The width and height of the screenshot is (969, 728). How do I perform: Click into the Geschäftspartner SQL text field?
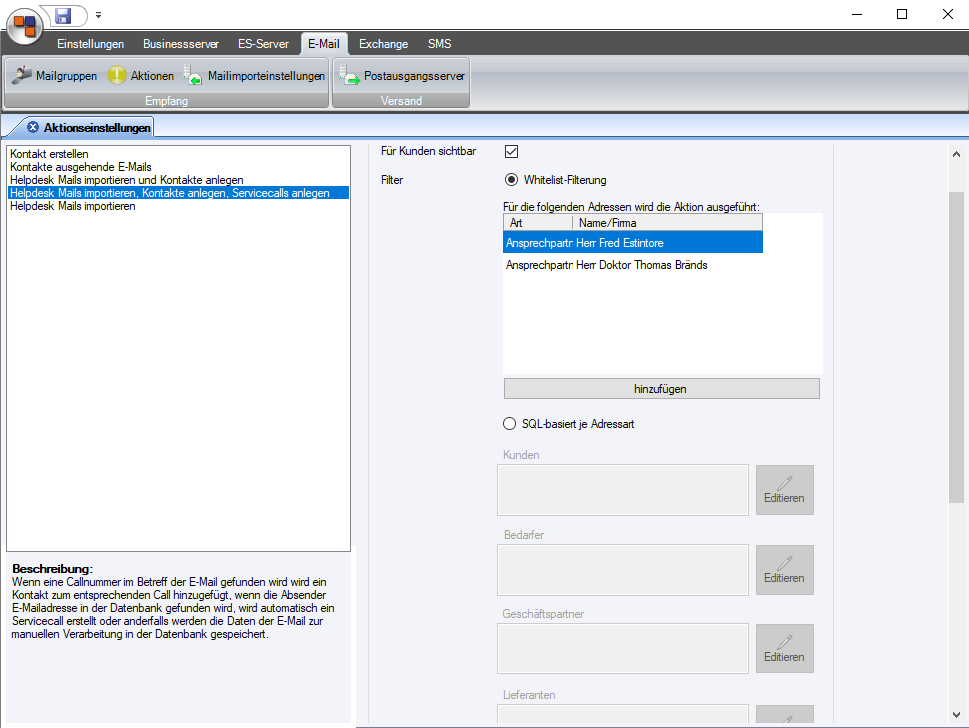point(623,648)
